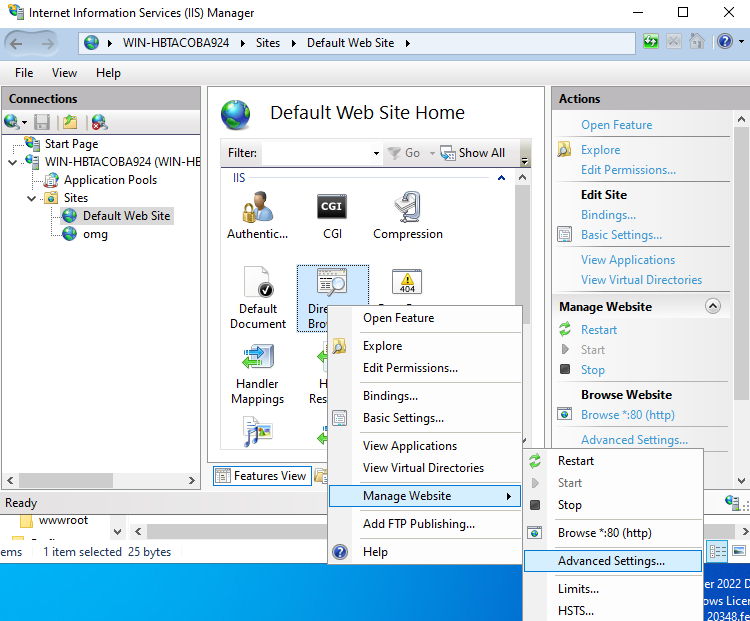Click the Save connections disk icon

tap(42, 122)
